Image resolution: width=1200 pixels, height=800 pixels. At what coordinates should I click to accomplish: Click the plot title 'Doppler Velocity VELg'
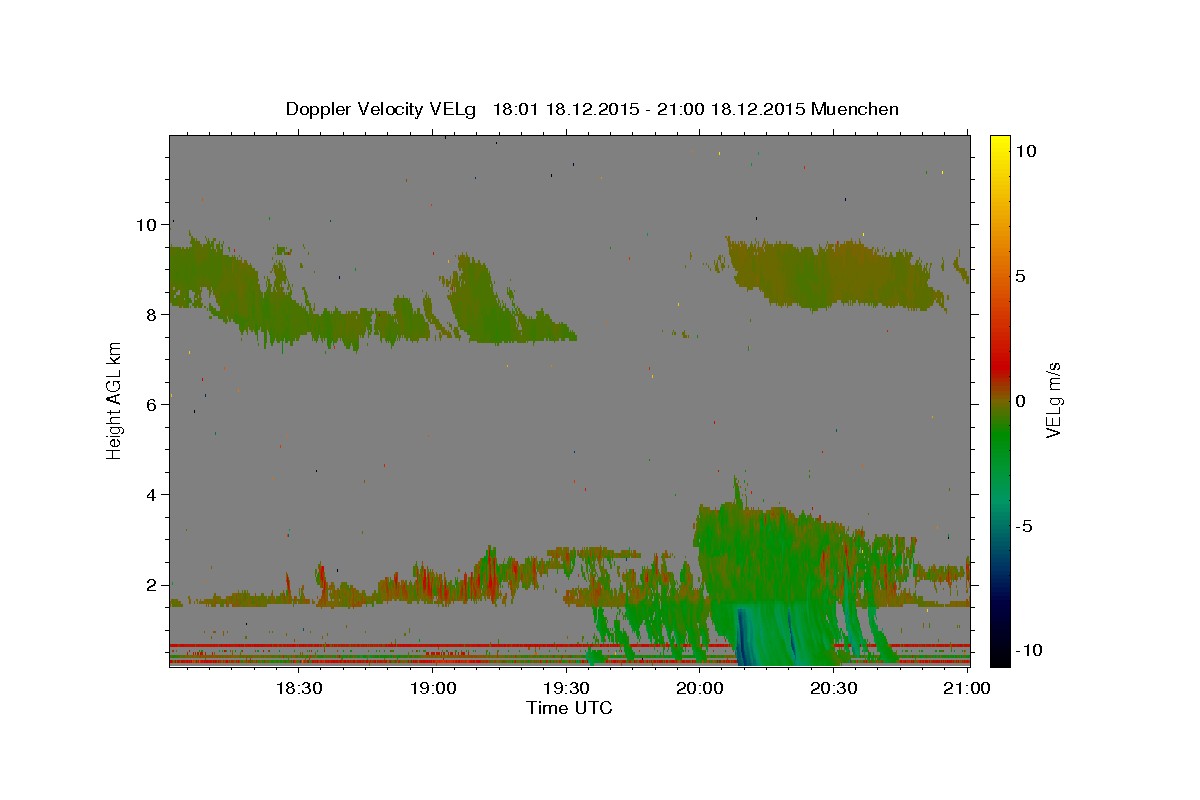382,109
